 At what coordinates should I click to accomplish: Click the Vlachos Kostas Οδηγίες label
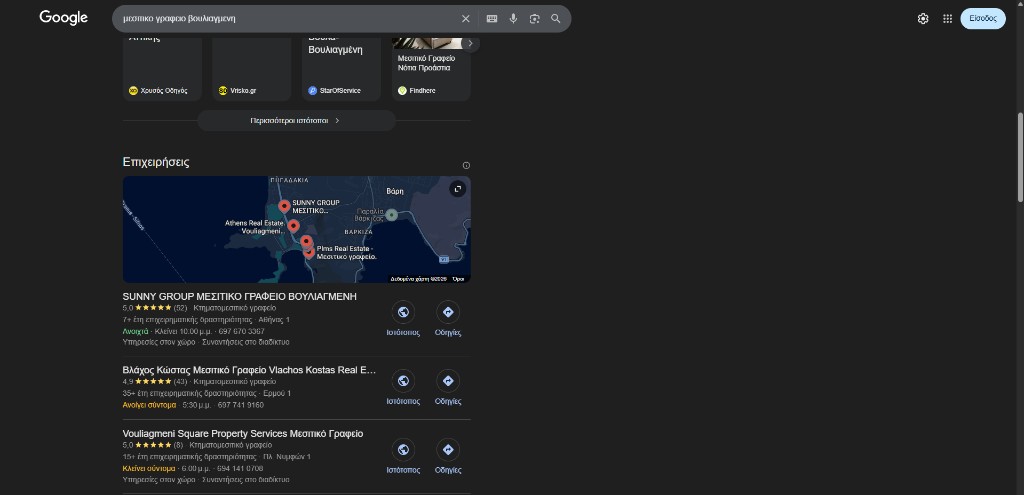click(x=448, y=401)
